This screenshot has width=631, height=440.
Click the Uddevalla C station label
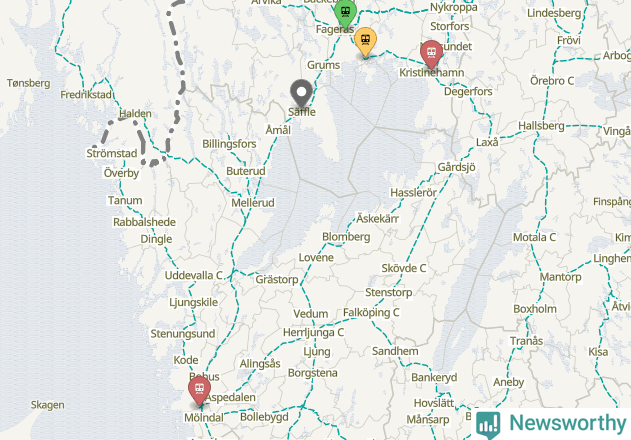[x=194, y=276]
